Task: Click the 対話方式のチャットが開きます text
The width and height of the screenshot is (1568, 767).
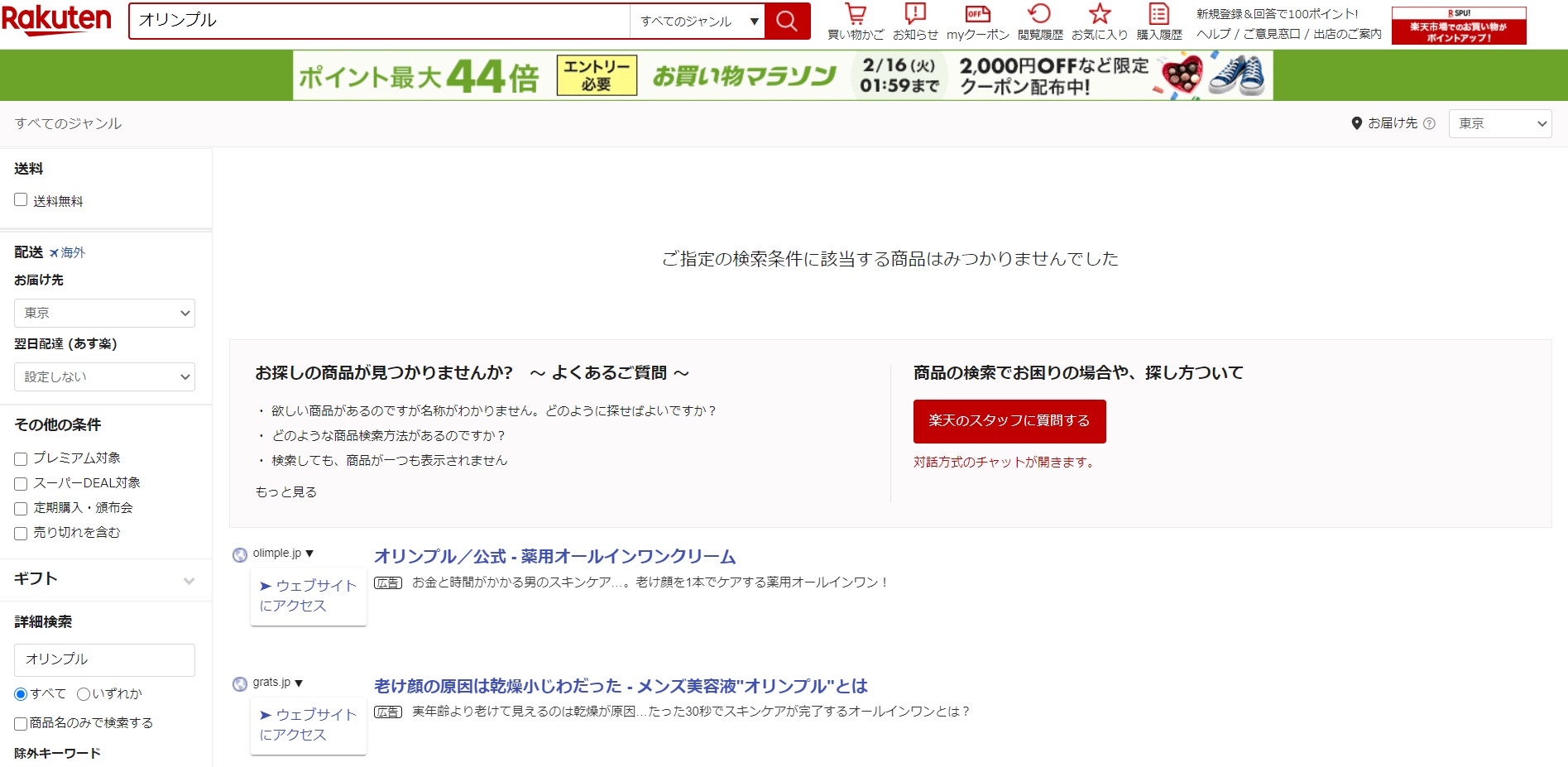Action: pyautogui.click(x=1005, y=462)
